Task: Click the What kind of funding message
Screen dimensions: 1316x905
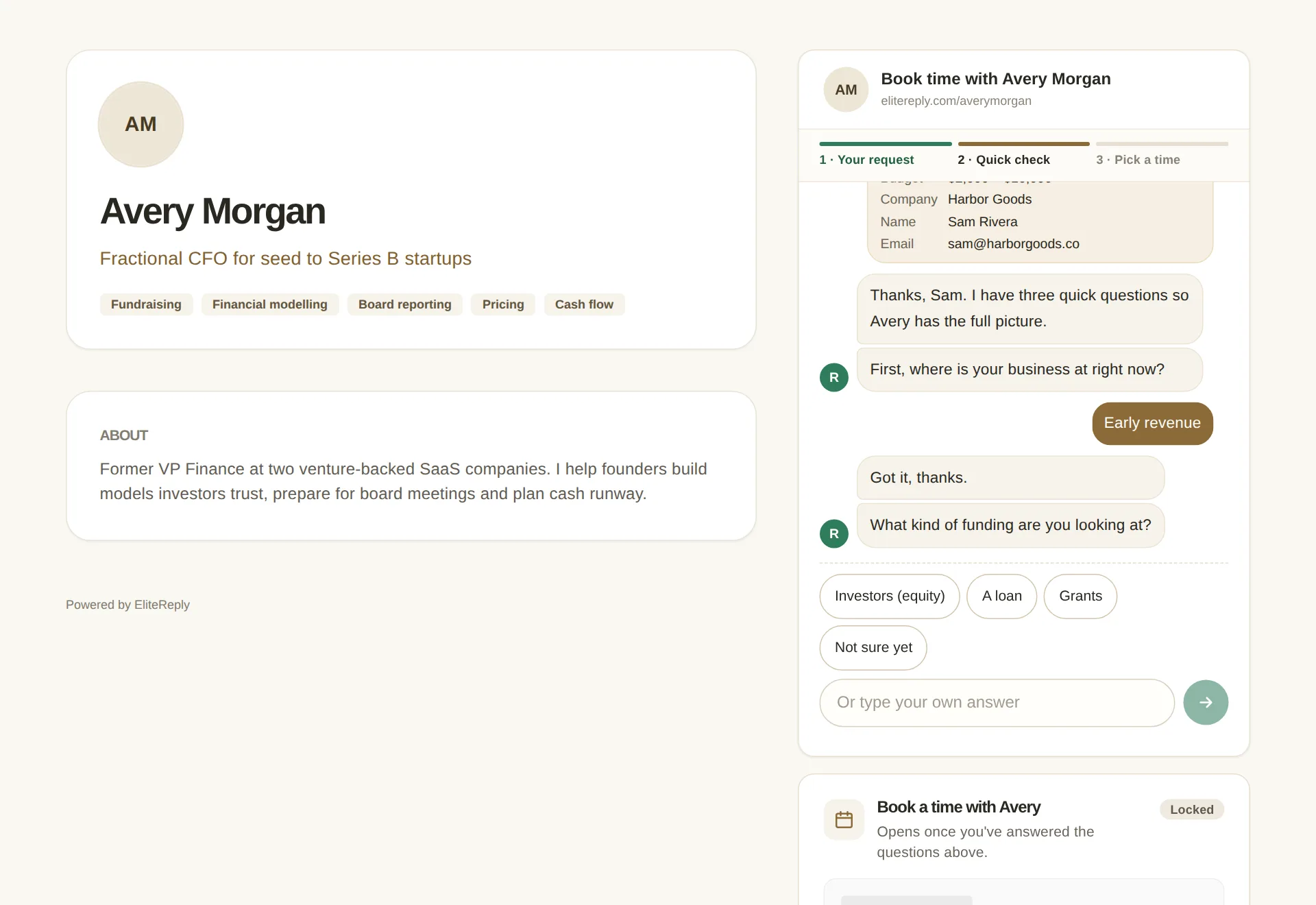Action: pyautogui.click(x=1010, y=525)
